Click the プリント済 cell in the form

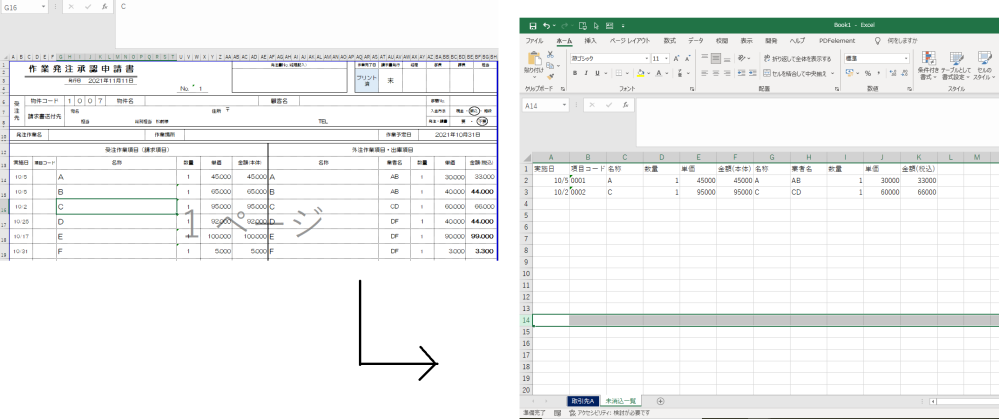click(367, 80)
